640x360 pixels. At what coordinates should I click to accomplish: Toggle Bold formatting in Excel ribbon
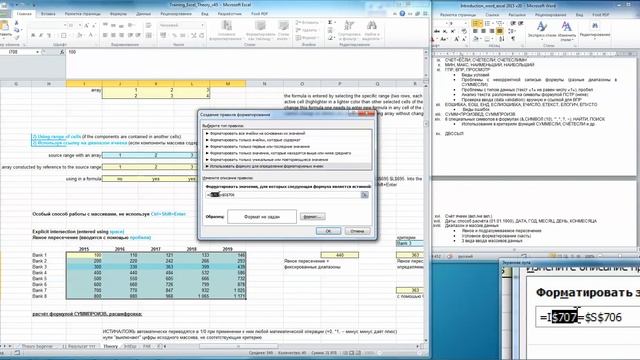click(33, 36)
